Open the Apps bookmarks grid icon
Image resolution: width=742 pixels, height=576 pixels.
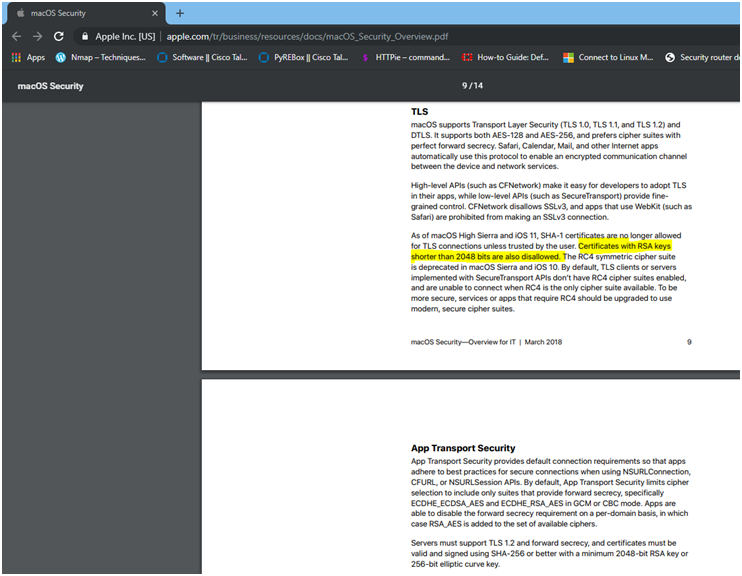[x=16, y=57]
